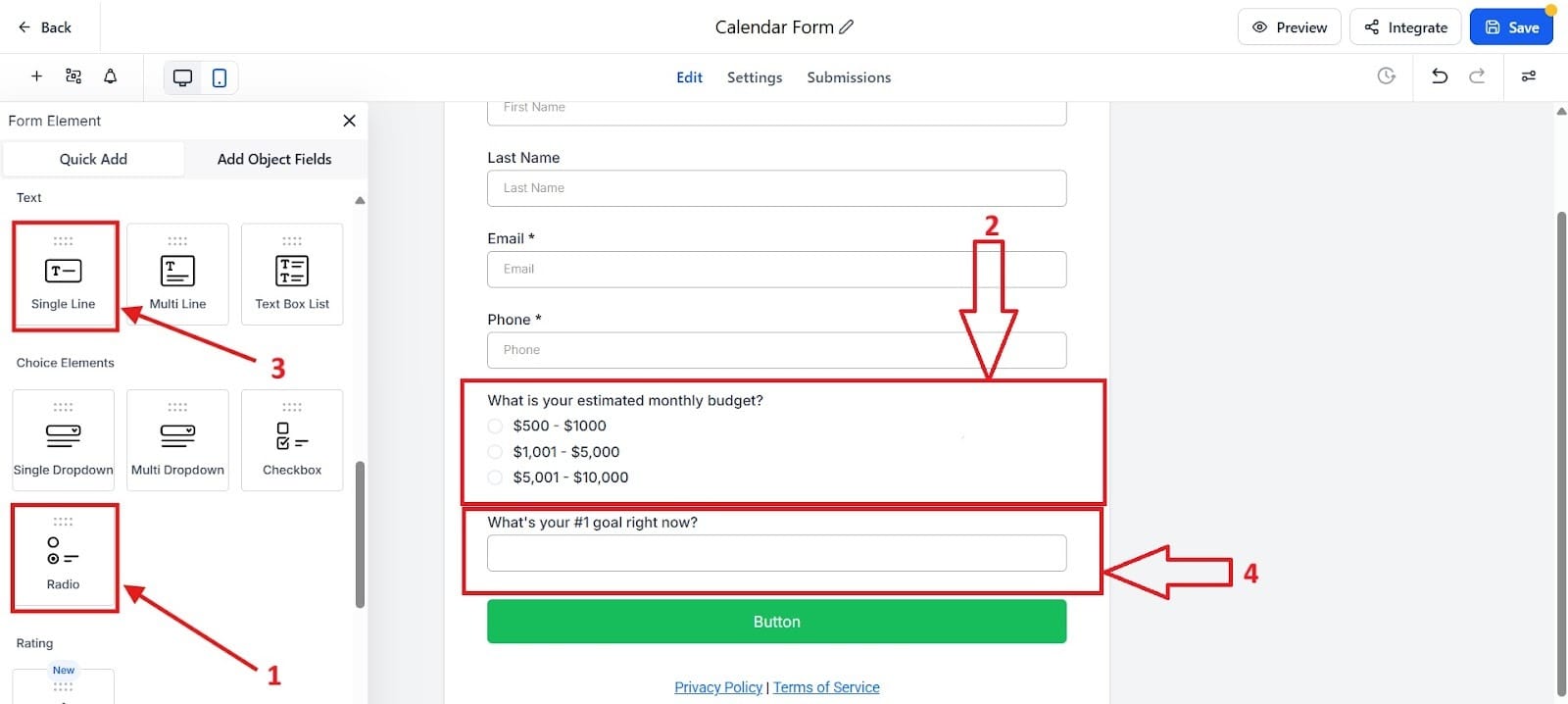Viewport: 1568px width, 704px height.
Task: Add a Multi Line text field
Action: point(177,275)
